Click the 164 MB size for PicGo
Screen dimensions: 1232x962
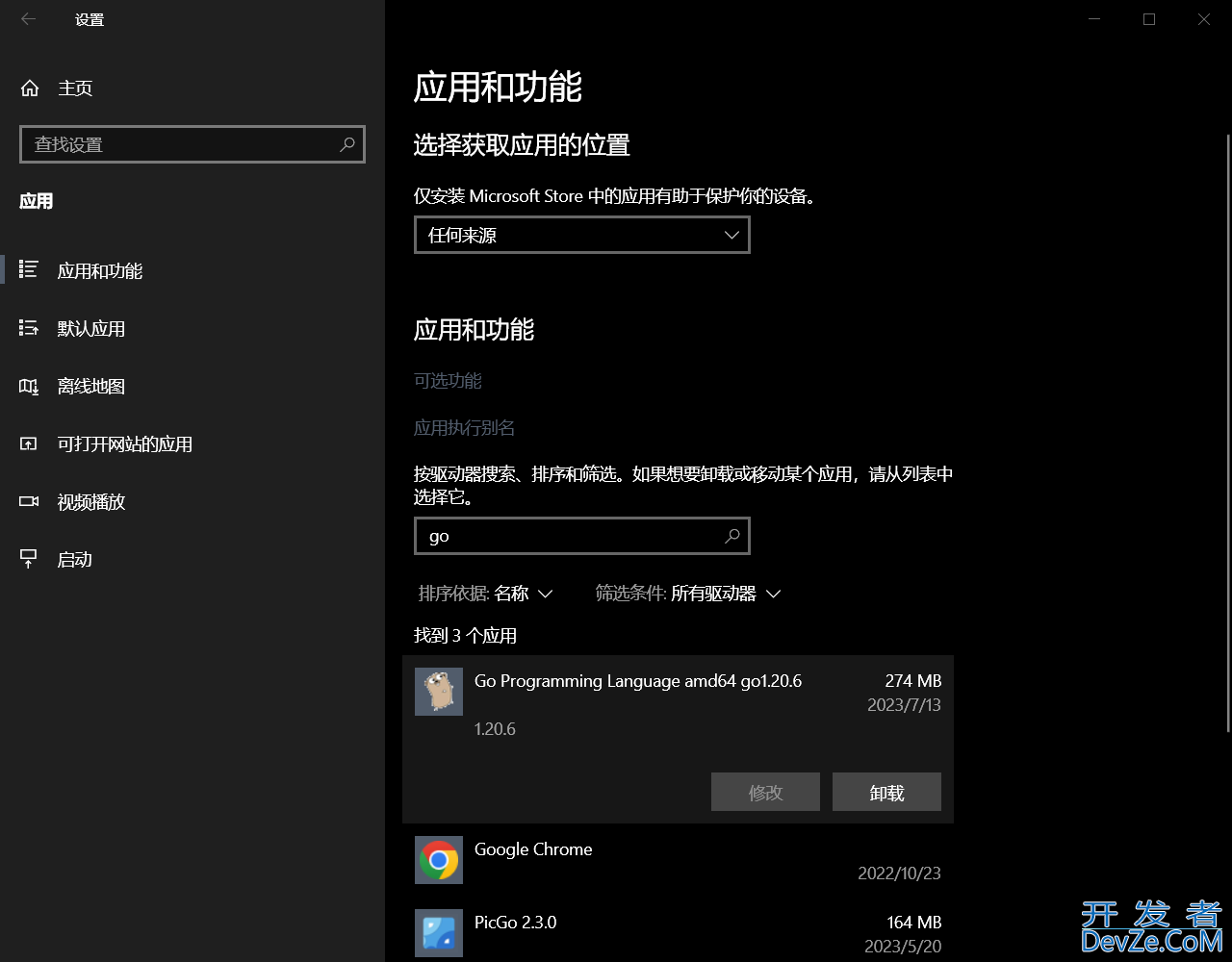pos(913,923)
